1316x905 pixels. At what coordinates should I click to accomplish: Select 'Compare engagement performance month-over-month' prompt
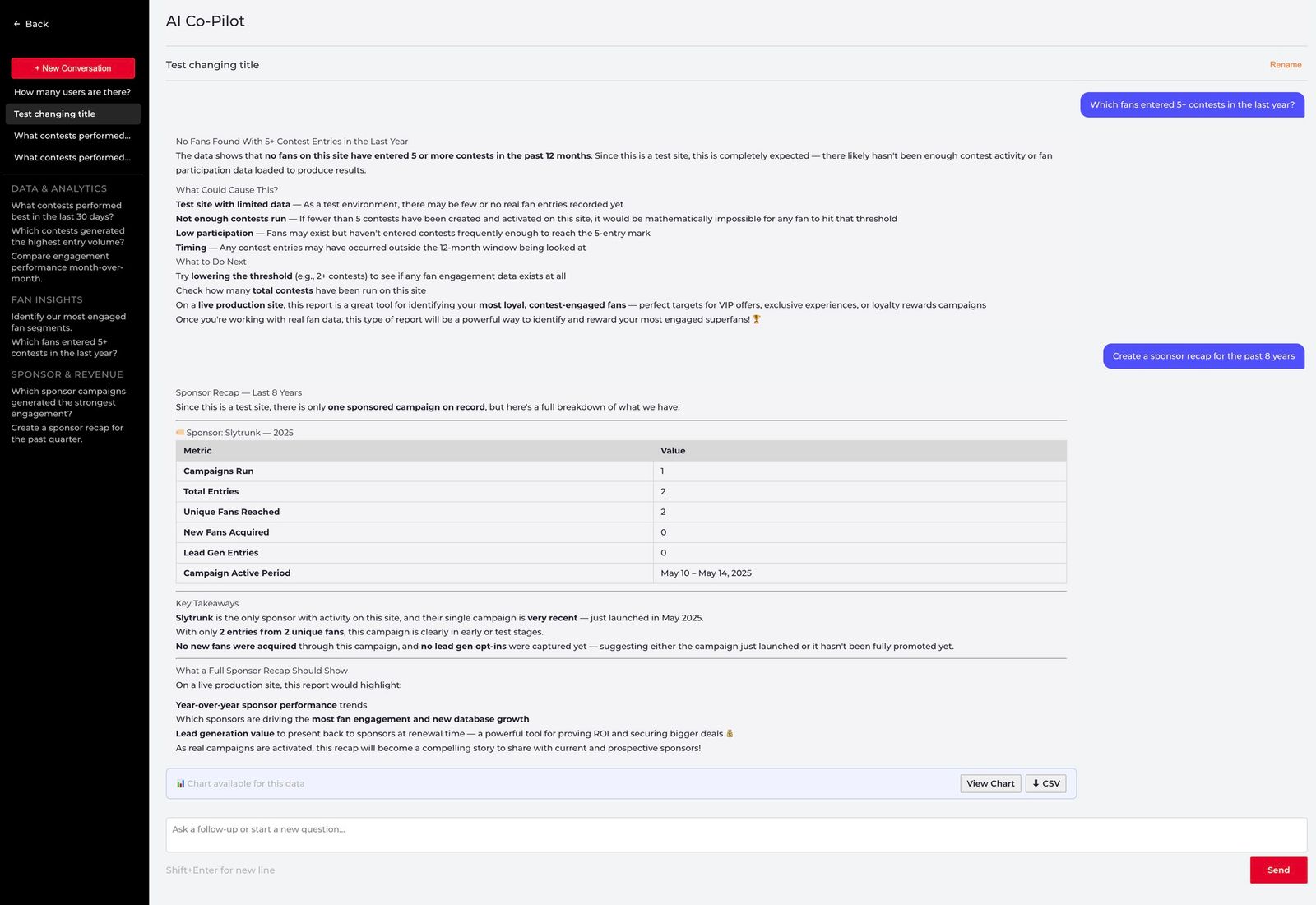coord(67,267)
